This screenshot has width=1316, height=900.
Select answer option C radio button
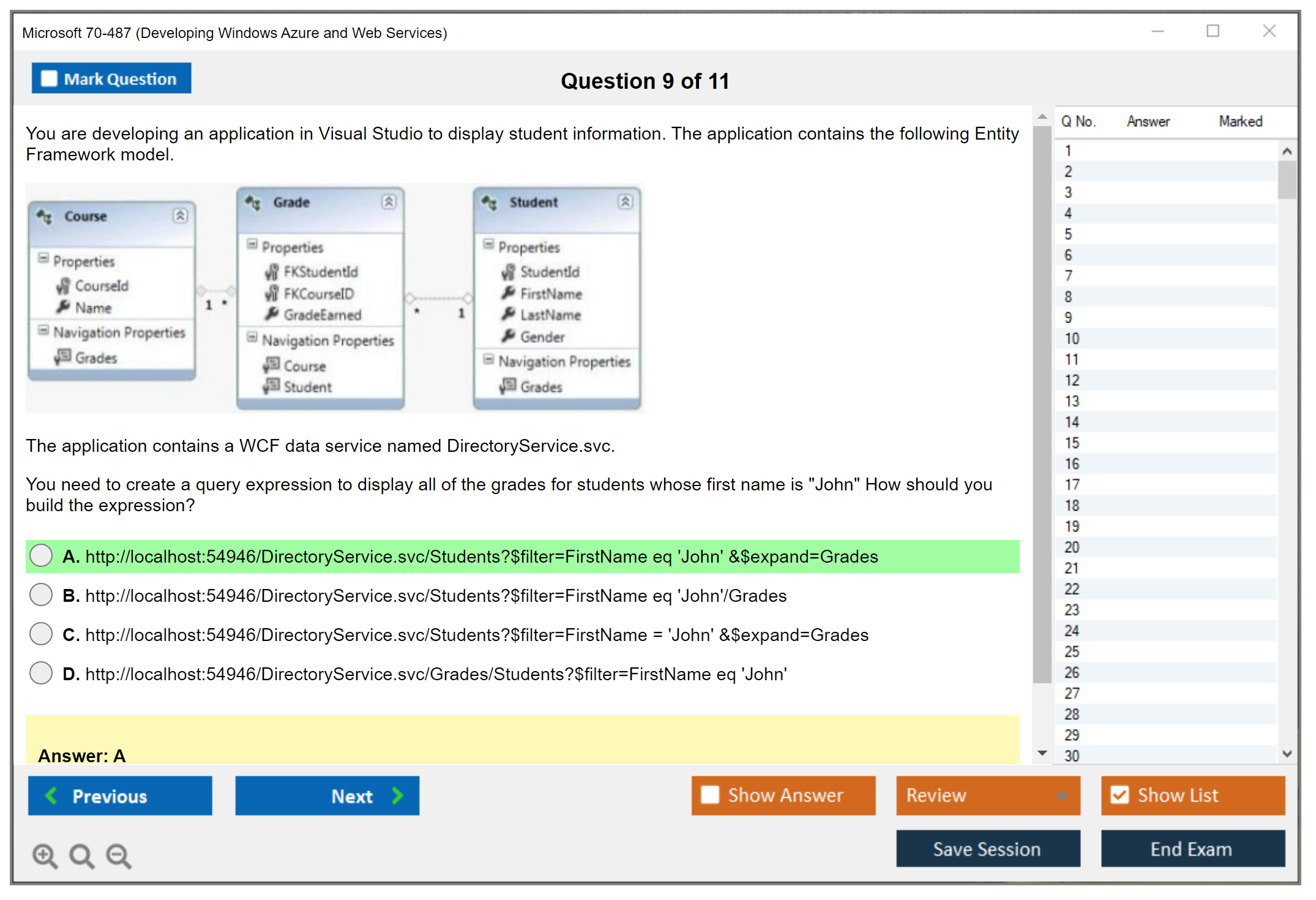coord(41,634)
